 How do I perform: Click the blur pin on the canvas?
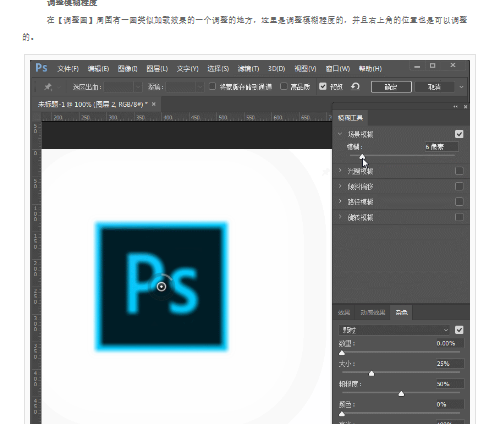point(161,287)
